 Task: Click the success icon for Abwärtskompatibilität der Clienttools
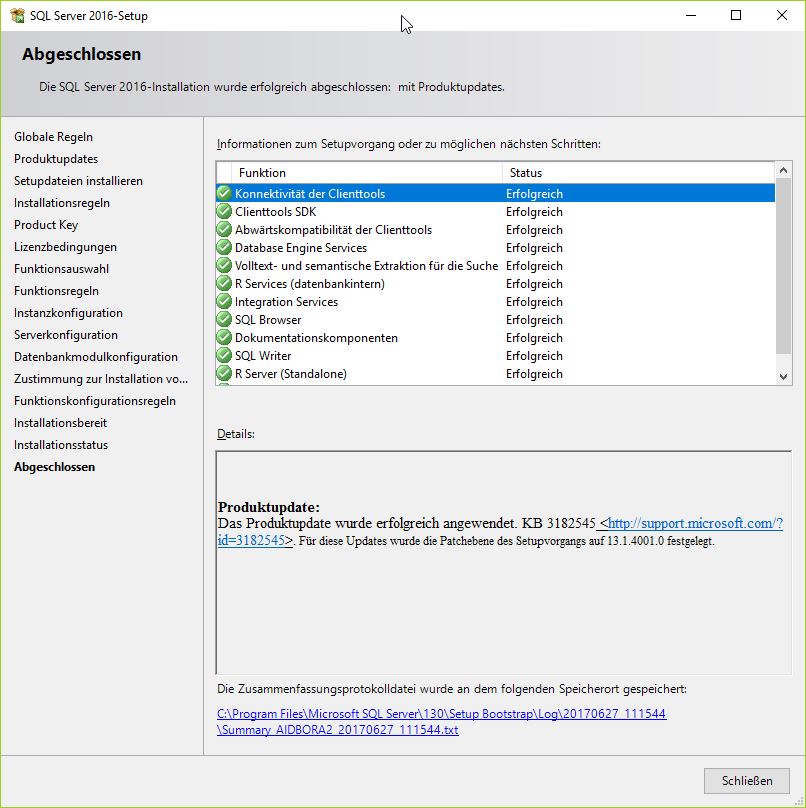click(x=224, y=229)
